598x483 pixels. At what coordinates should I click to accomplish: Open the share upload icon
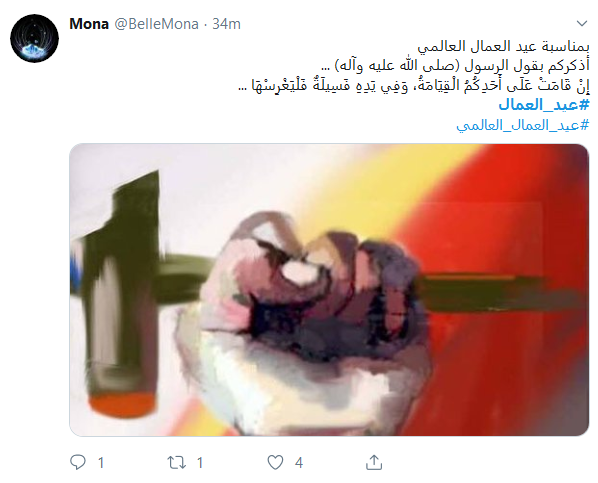(374, 462)
